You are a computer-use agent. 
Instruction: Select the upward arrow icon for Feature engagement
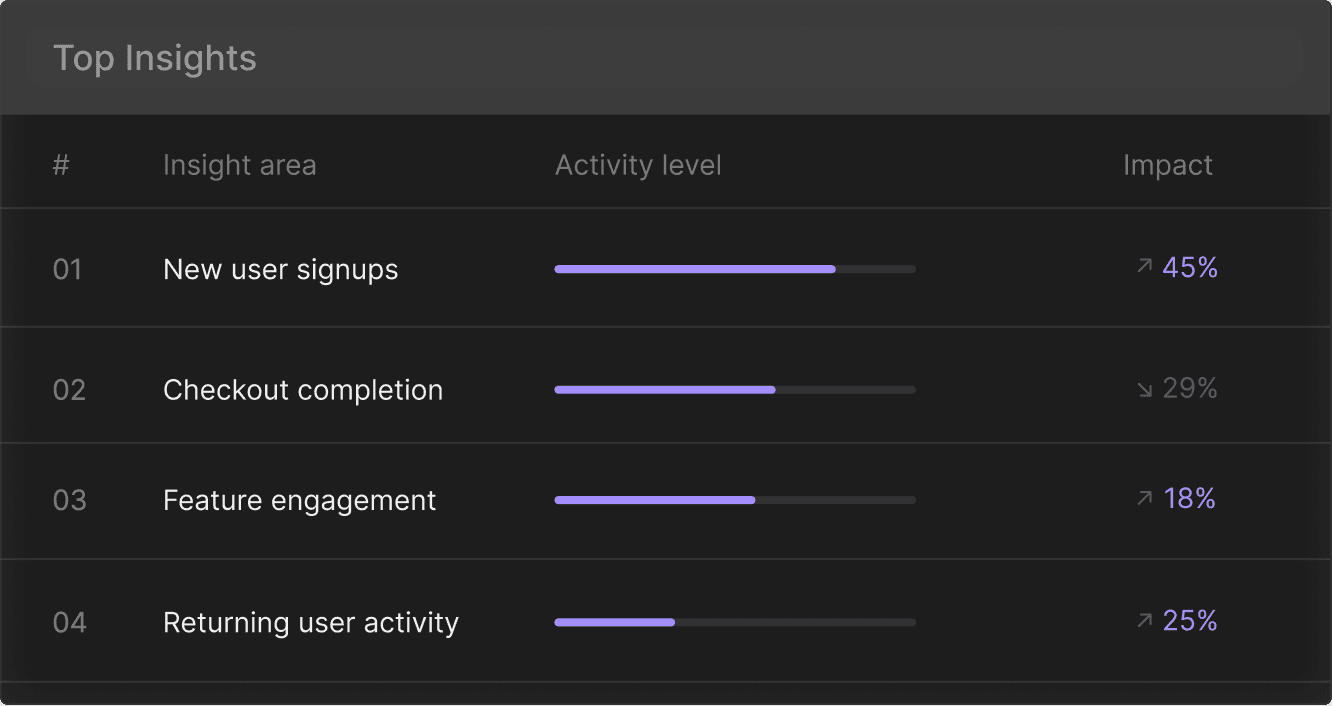1144,498
